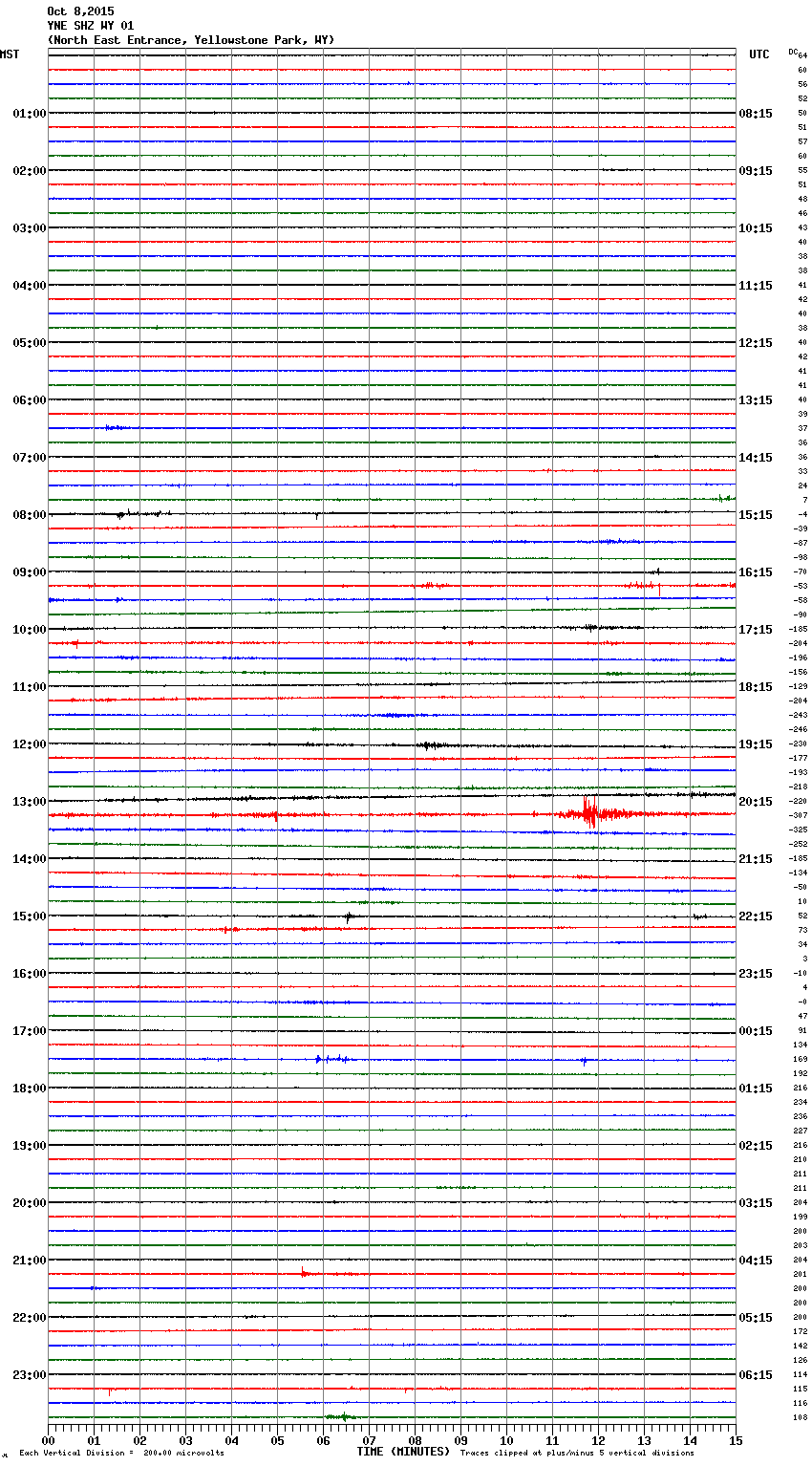812x1466 pixels.
Task: Click the 02:15 UTC time label
Action: click(756, 1146)
